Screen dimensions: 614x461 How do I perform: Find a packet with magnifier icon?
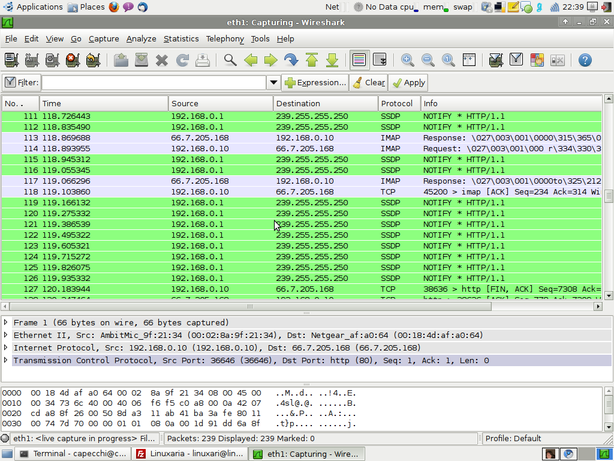[230, 60]
